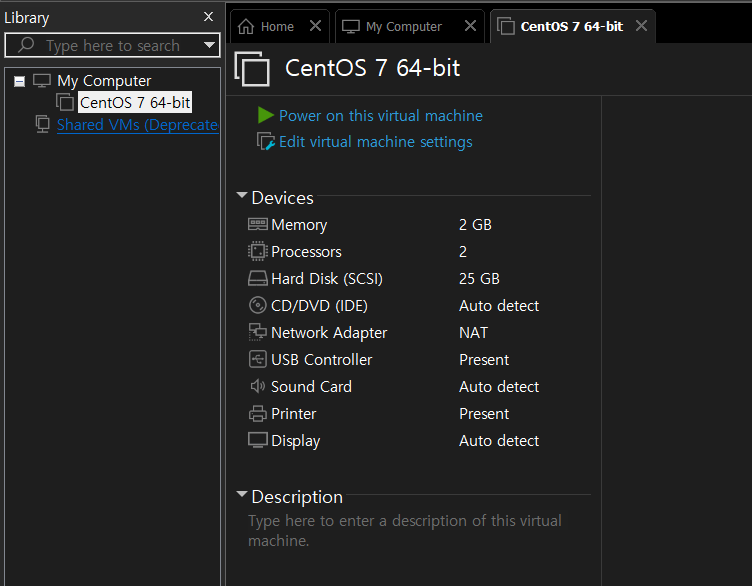Click the green Power on play icon

[265, 115]
